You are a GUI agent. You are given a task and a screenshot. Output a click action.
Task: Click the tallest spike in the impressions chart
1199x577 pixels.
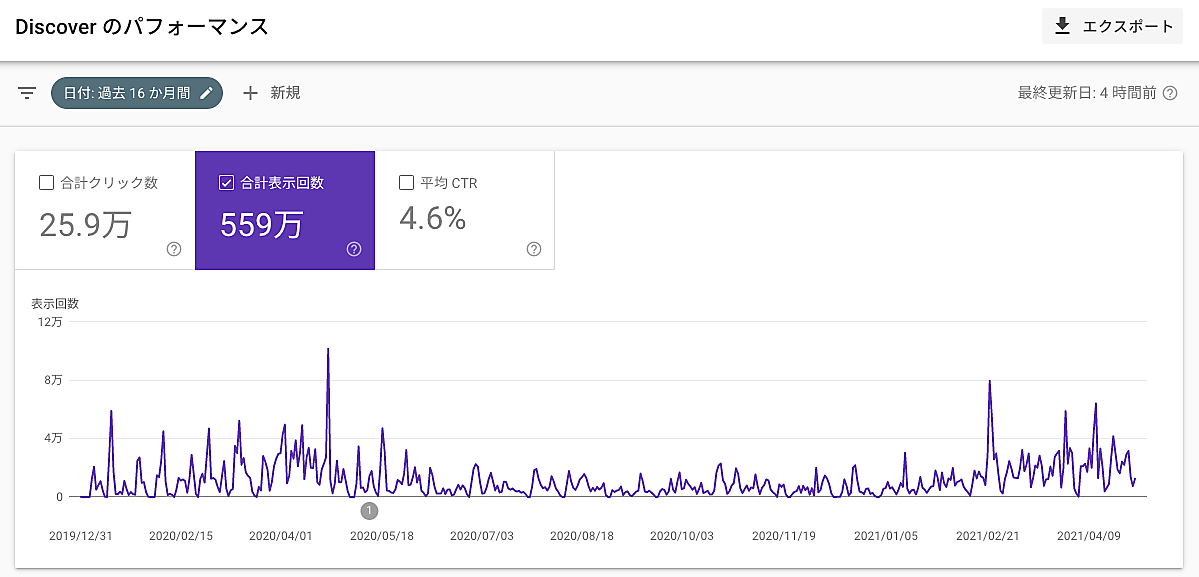(328, 350)
